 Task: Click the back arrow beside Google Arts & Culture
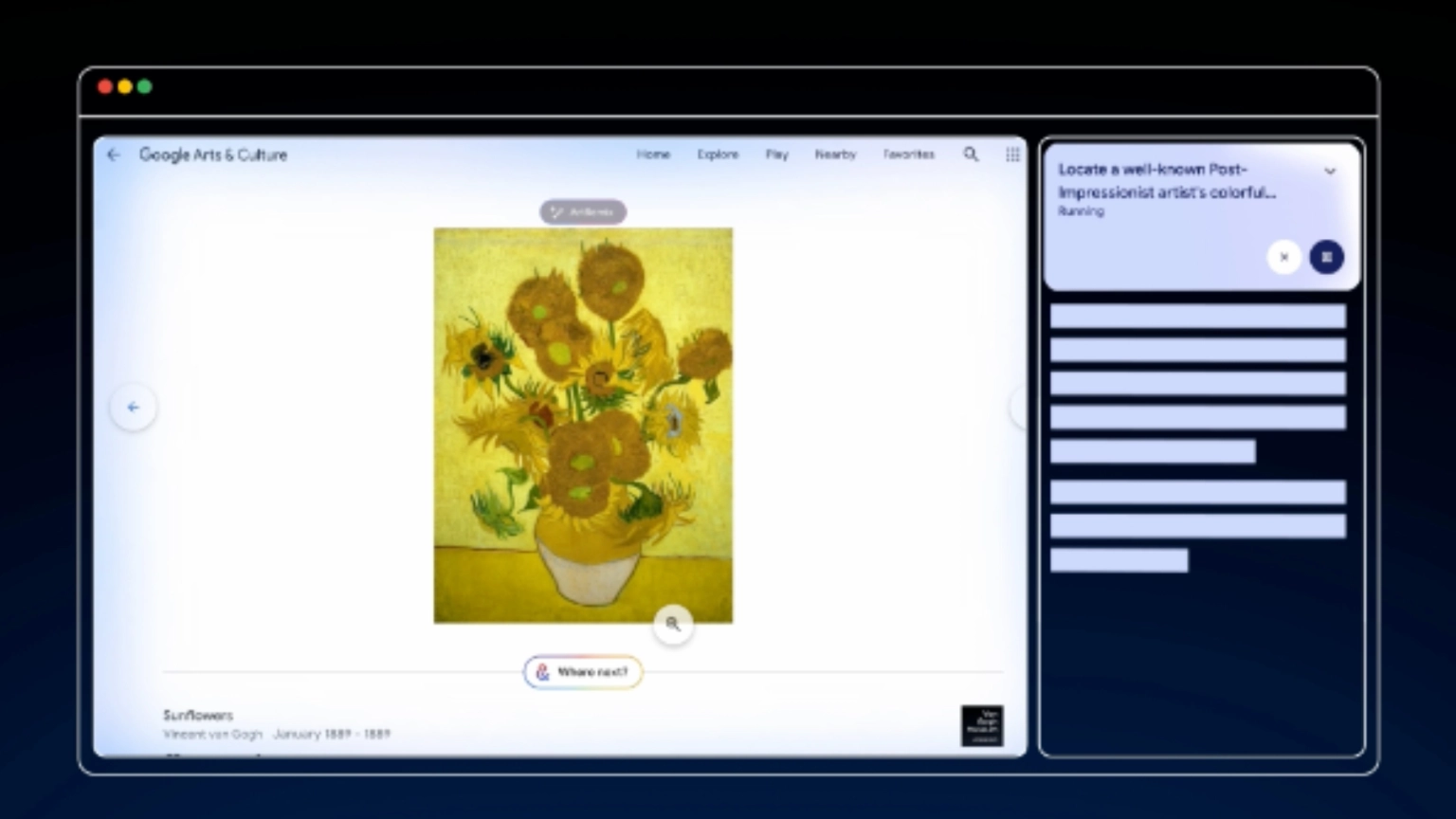point(114,155)
